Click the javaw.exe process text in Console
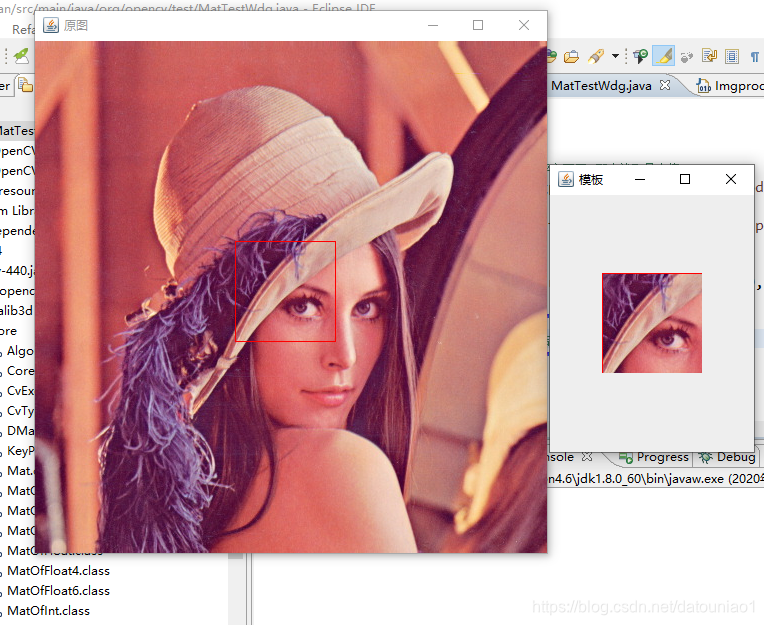The width and height of the screenshot is (764, 625). click(656, 479)
